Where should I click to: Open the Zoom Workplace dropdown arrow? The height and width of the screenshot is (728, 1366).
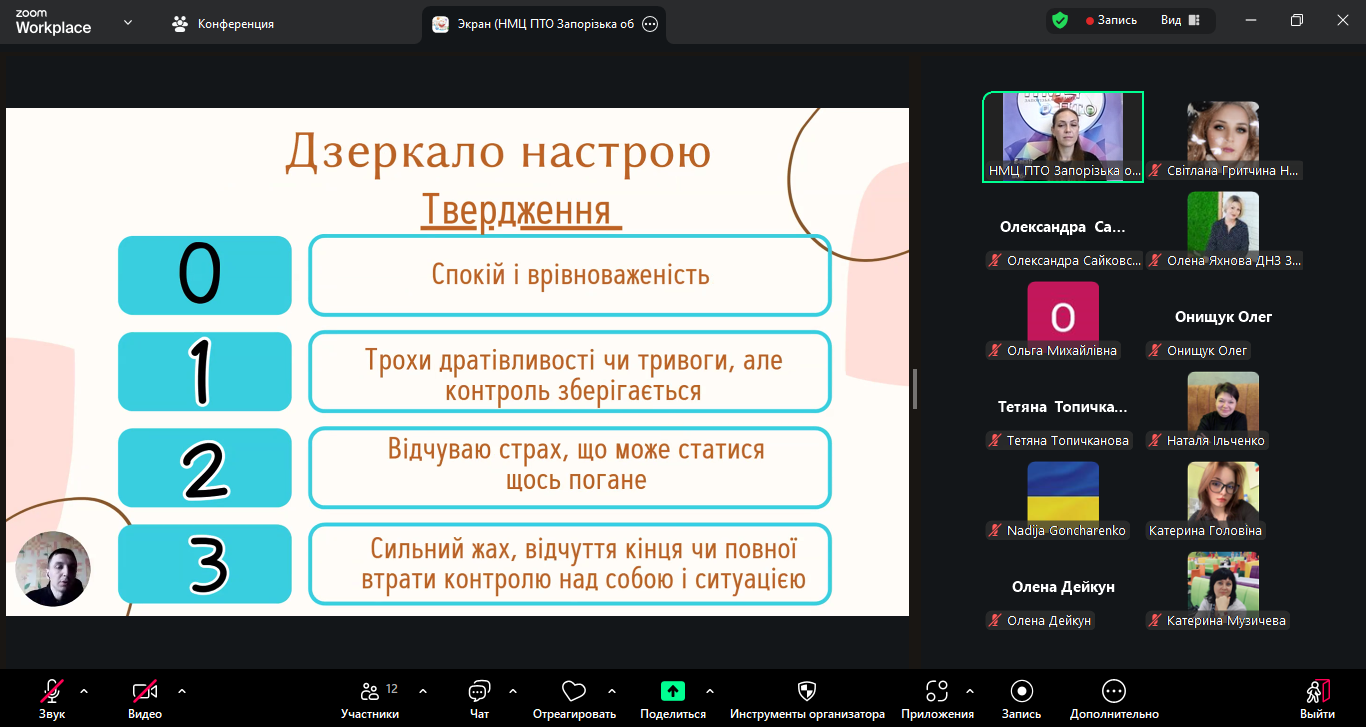(x=128, y=22)
